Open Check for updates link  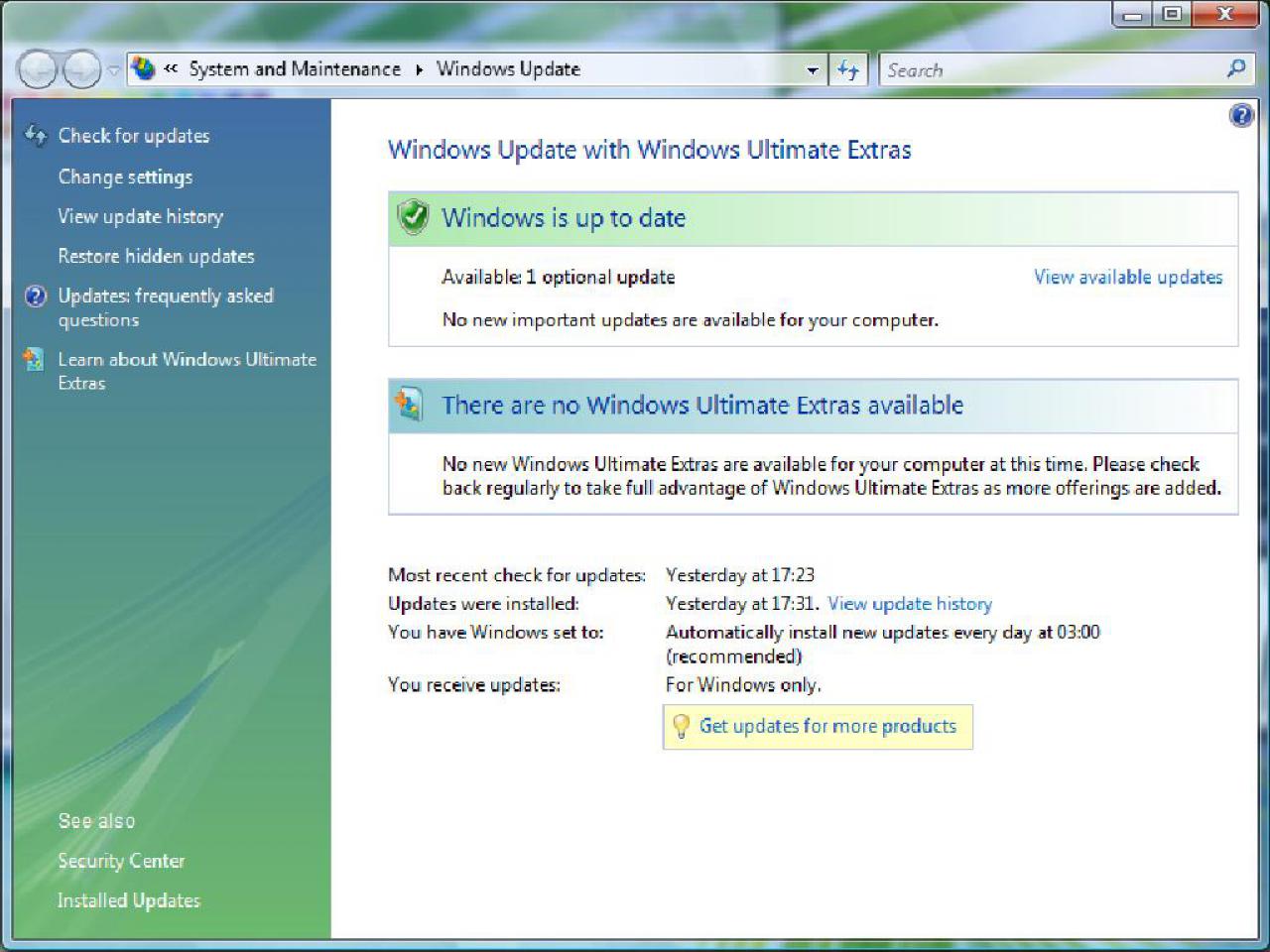point(134,136)
